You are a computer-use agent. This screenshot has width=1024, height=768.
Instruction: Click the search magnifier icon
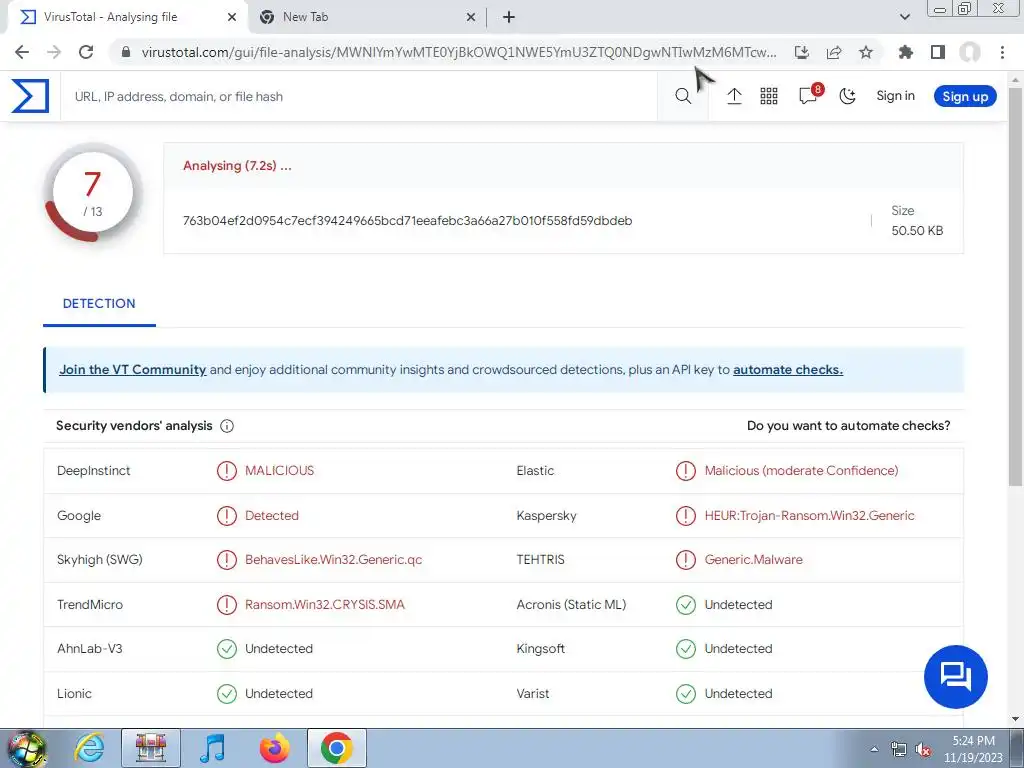click(x=683, y=96)
